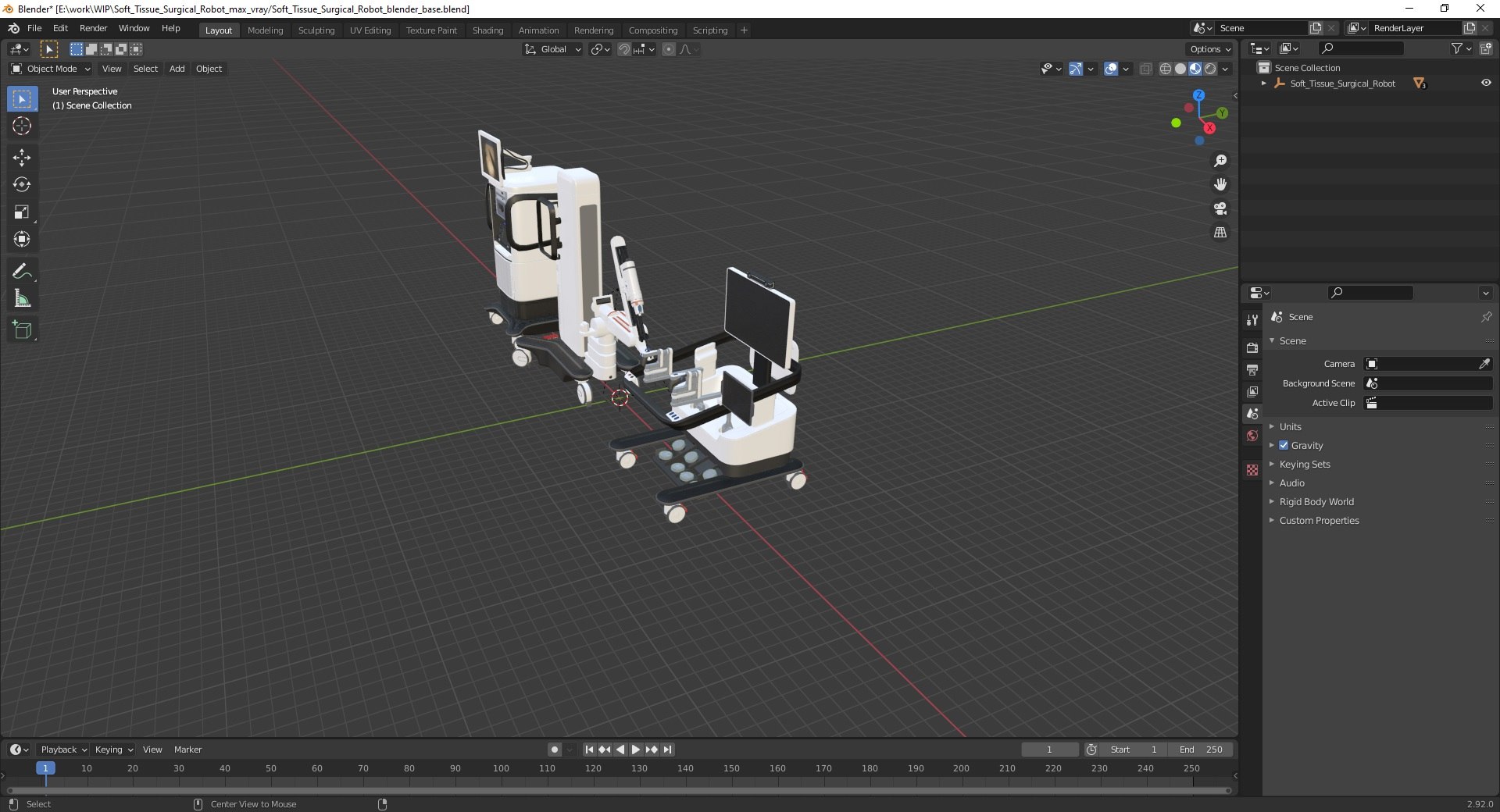Activate the Select Box tool
The width and height of the screenshot is (1500, 812).
coord(22,99)
